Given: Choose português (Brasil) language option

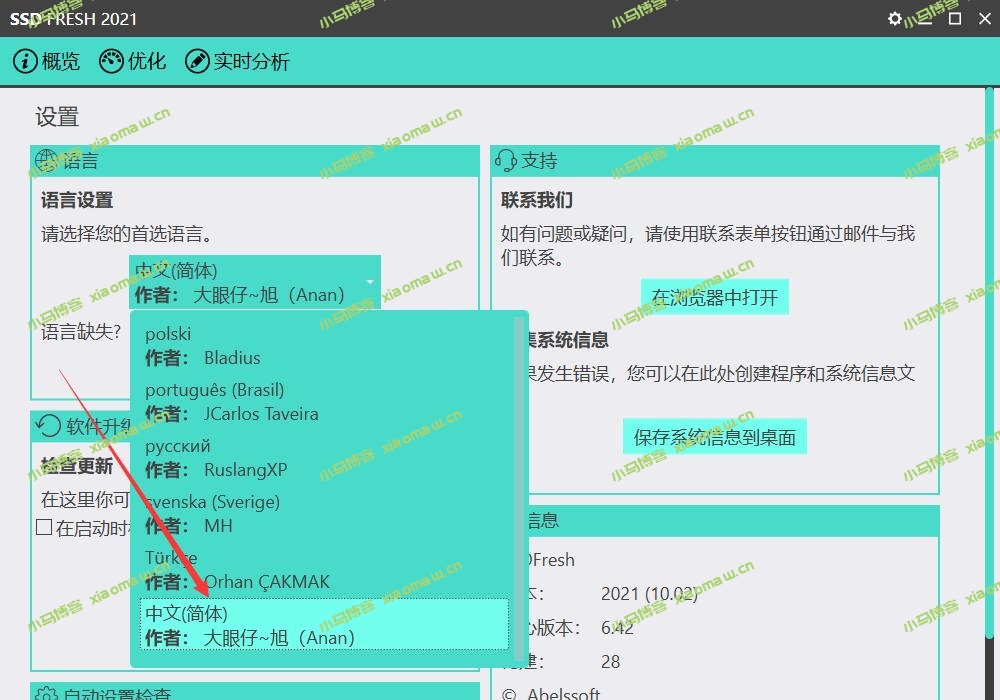Looking at the screenshot, I should click(x=324, y=402).
